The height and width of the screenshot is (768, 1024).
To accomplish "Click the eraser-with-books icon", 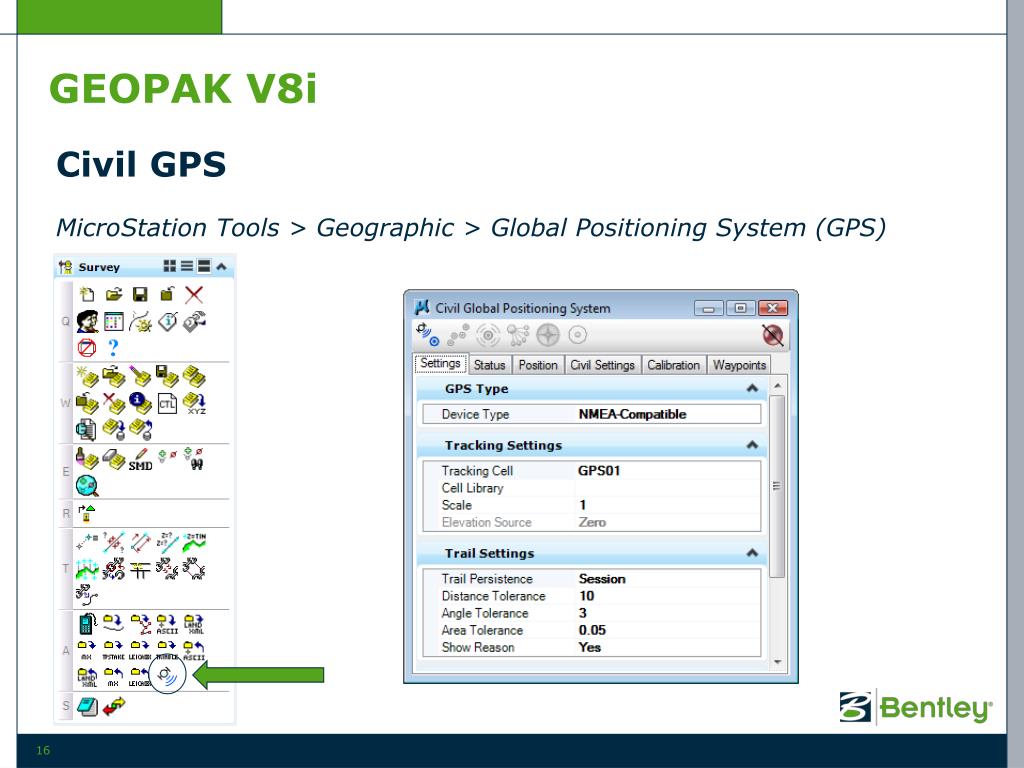I will coord(114,459).
